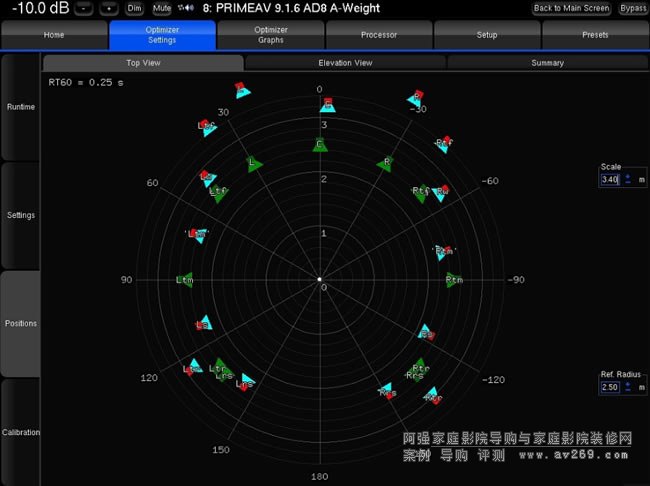The height and width of the screenshot is (486, 650).
Task: Decrease volume with the minus button
Action: (83, 8)
